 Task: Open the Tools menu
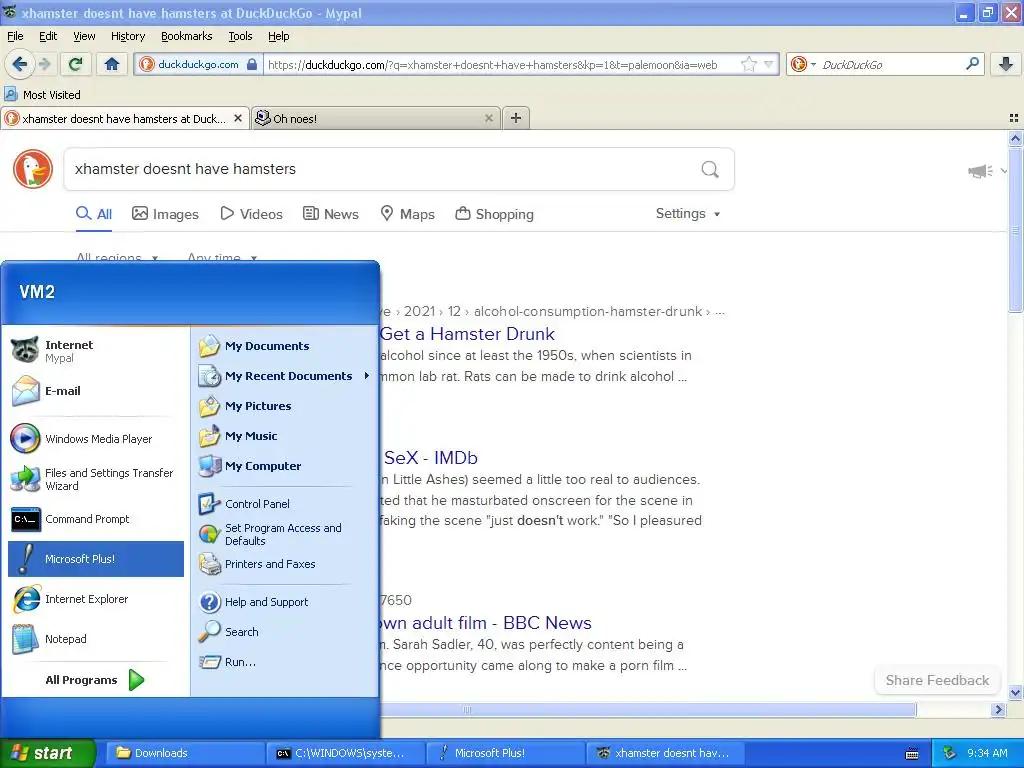coord(240,36)
